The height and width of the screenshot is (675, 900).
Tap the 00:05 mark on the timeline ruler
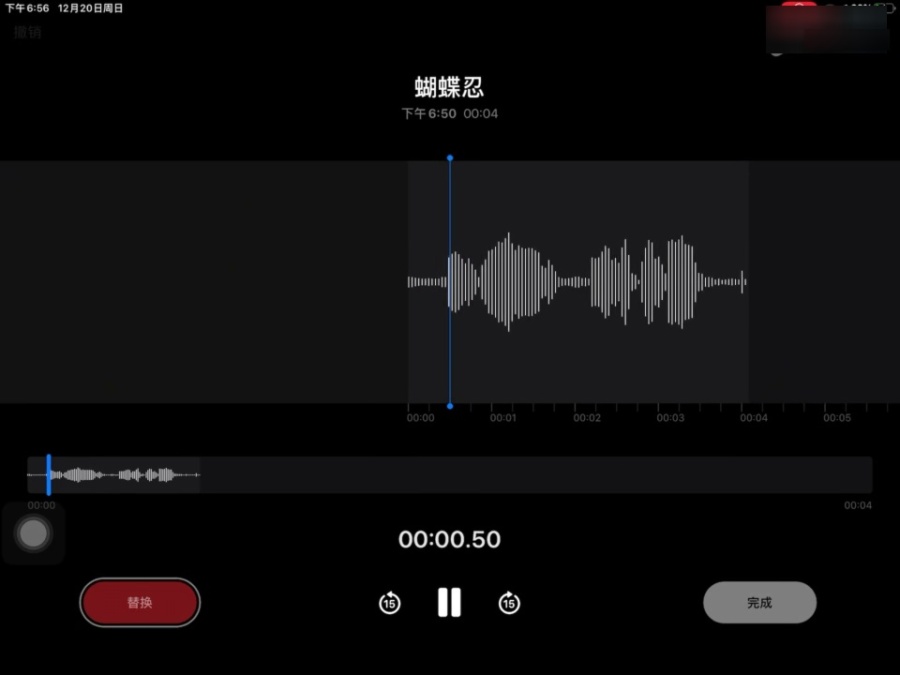pos(837,418)
